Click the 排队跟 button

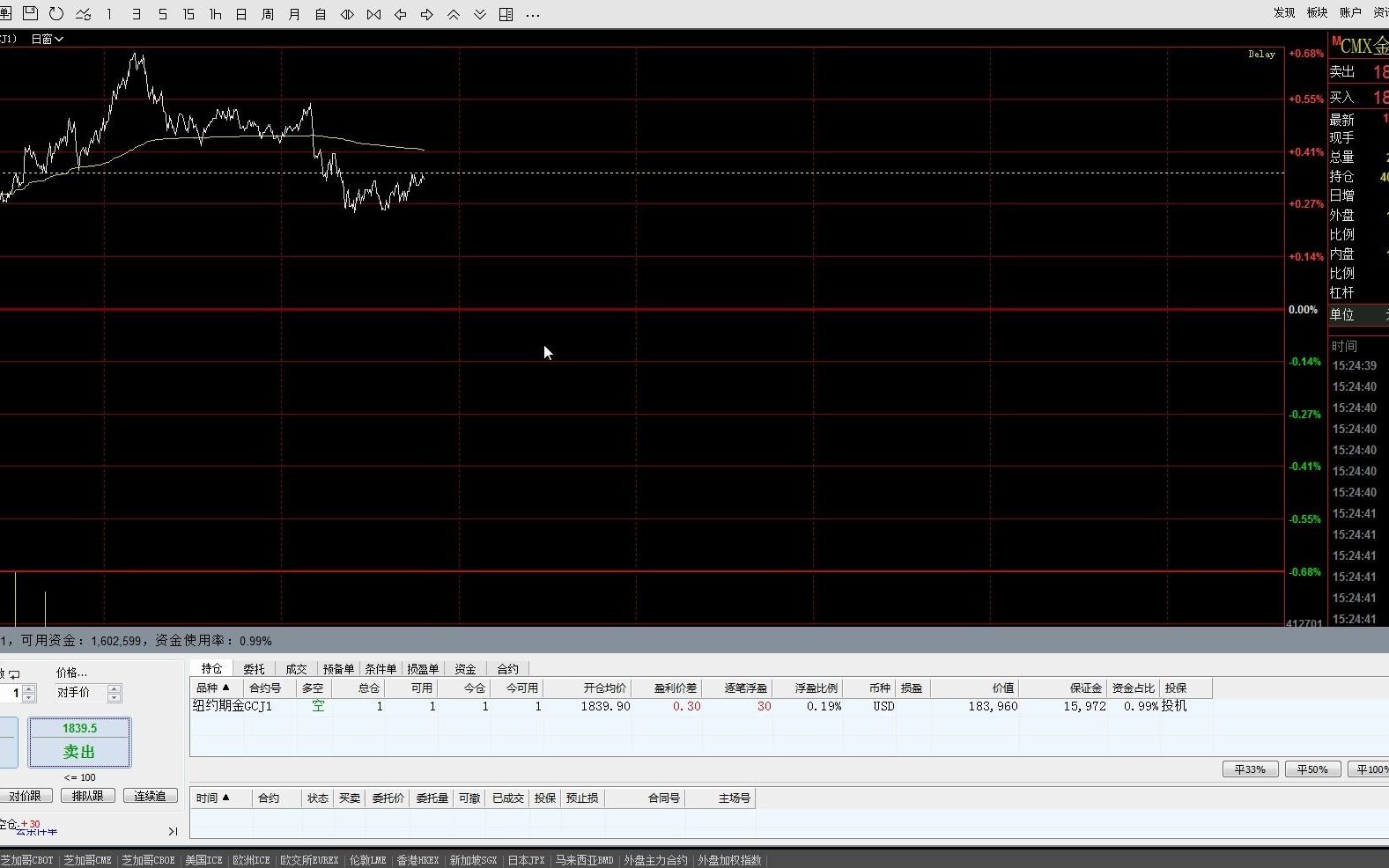point(88,796)
